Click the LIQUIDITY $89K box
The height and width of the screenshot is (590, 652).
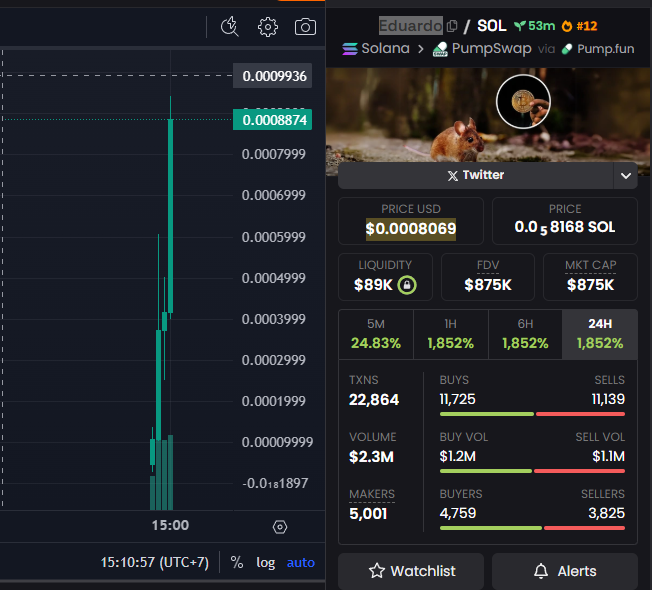point(385,277)
